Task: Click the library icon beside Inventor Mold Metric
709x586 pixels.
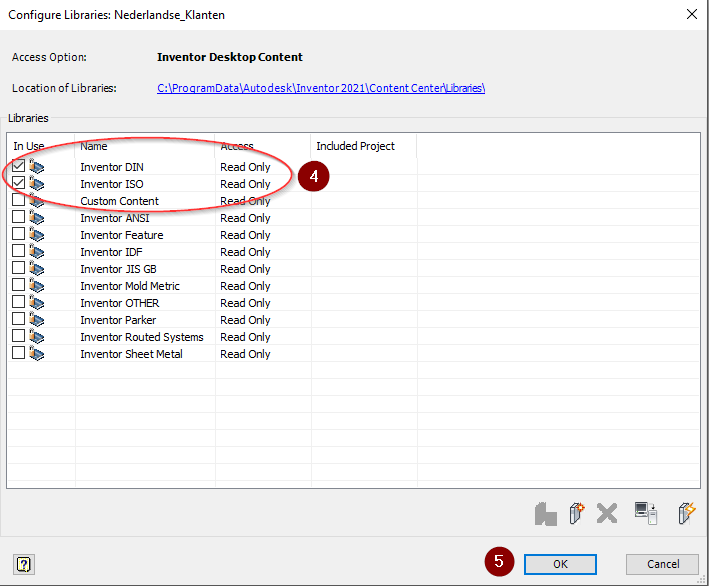Action: [x=37, y=286]
